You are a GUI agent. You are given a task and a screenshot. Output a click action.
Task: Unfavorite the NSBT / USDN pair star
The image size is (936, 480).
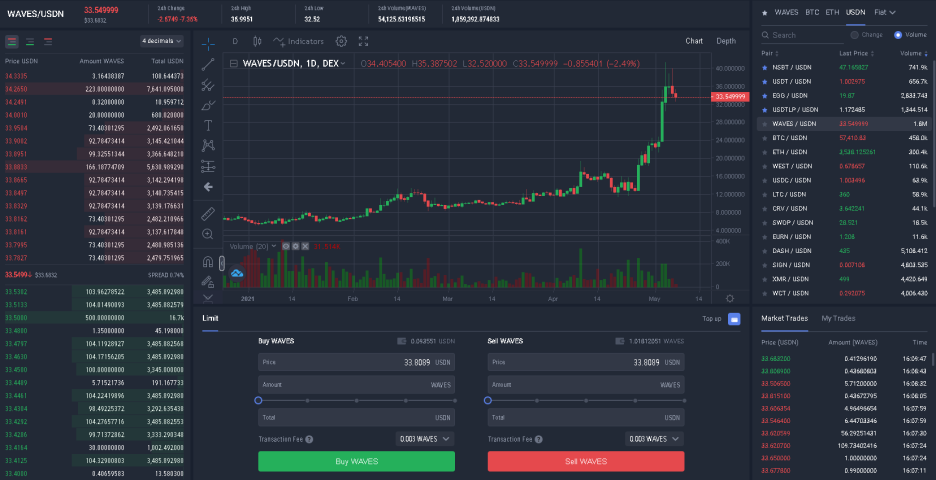coord(765,67)
